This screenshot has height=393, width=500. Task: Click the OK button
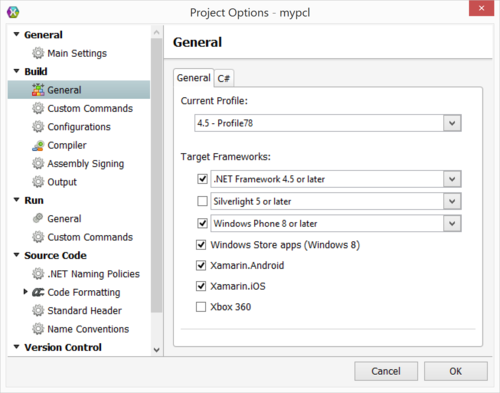click(456, 371)
